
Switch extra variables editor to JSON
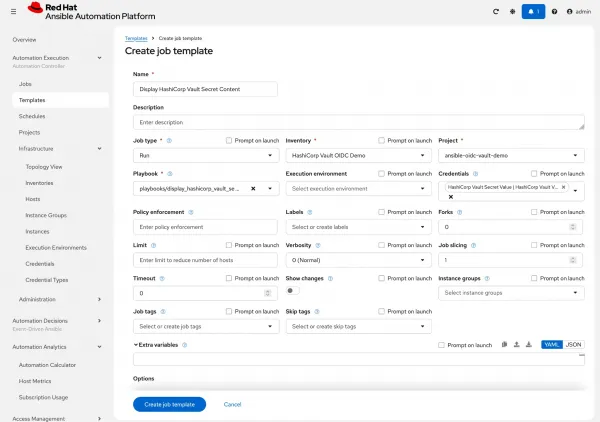coord(574,345)
